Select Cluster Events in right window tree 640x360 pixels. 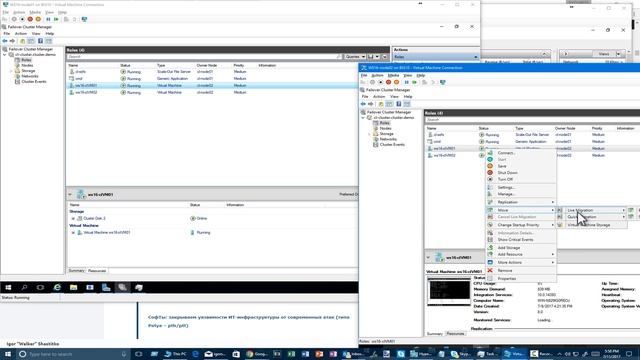tap(392, 144)
